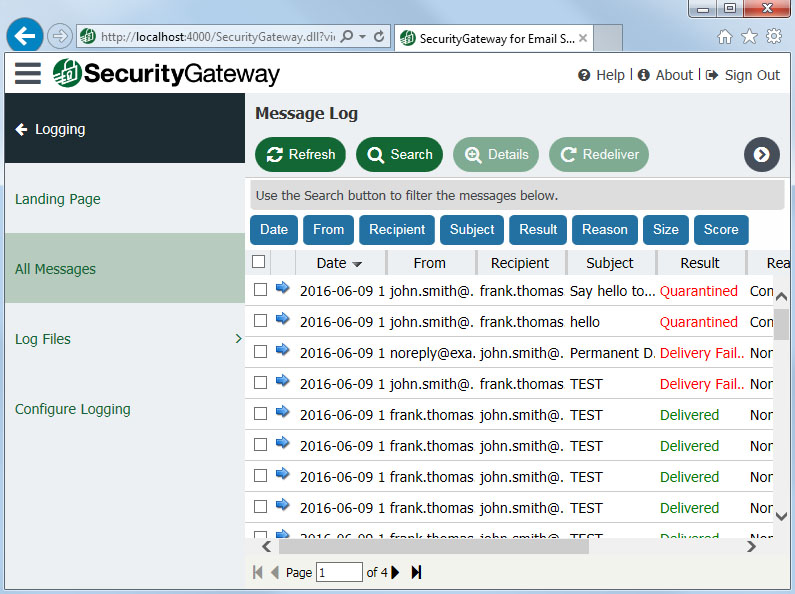Toggle the select-all header checkbox

click(259, 262)
